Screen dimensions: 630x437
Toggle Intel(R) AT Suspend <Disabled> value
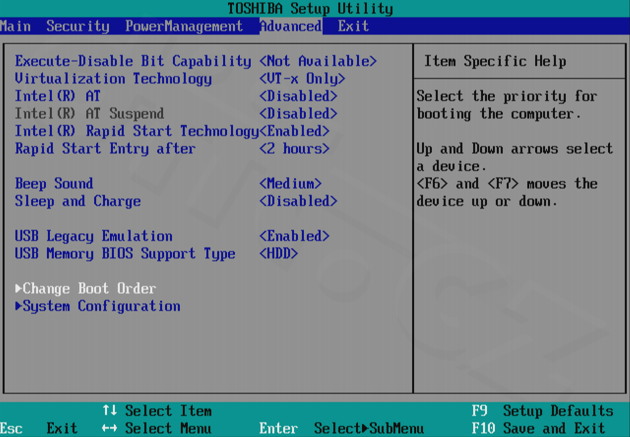click(x=298, y=114)
